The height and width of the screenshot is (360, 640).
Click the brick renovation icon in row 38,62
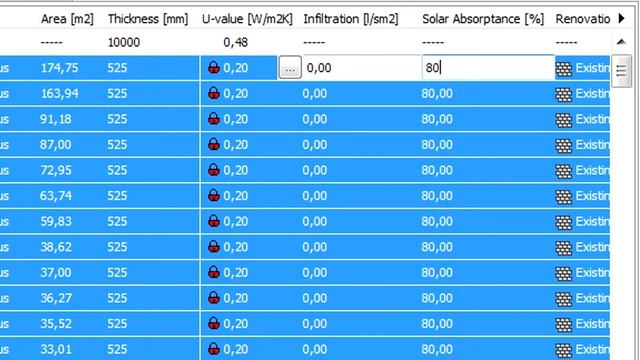[x=564, y=248]
